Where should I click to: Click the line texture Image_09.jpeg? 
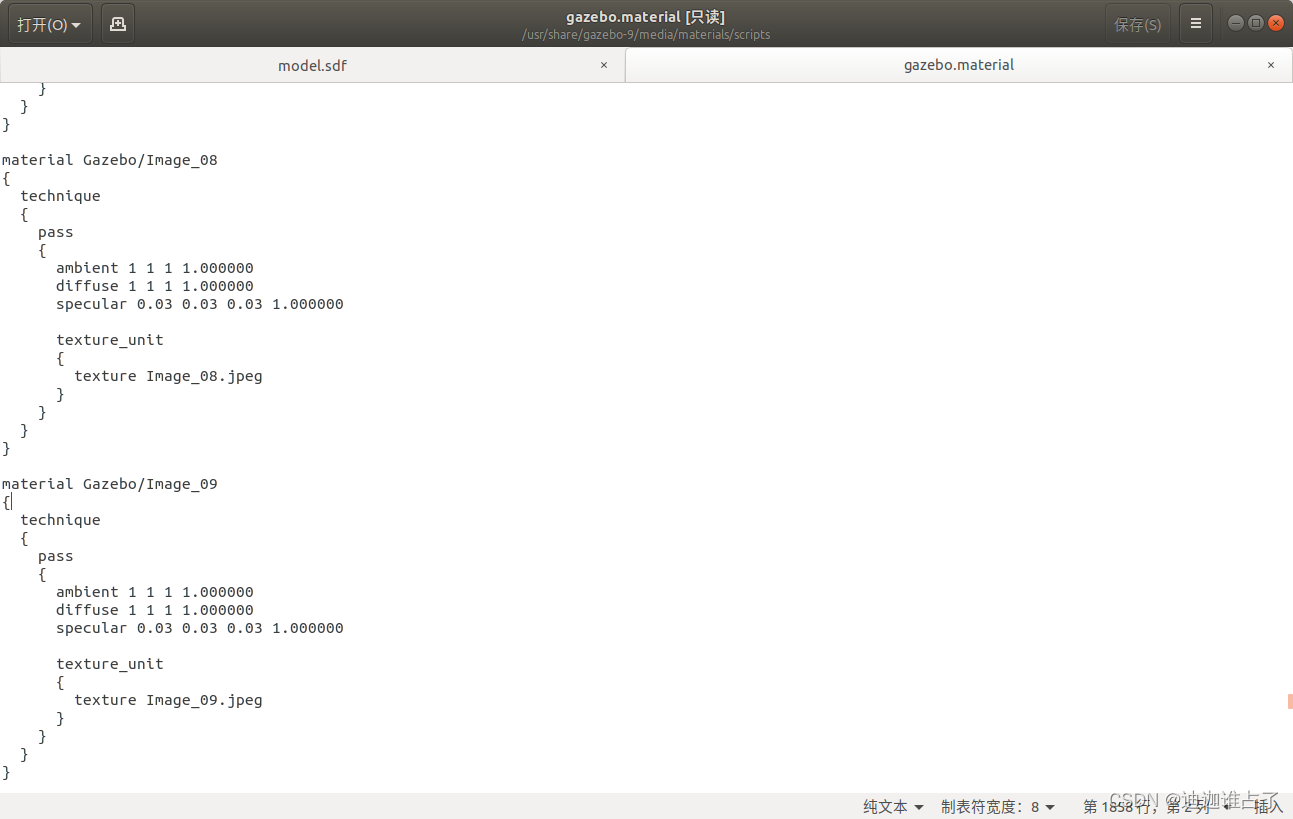coord(168,700)
